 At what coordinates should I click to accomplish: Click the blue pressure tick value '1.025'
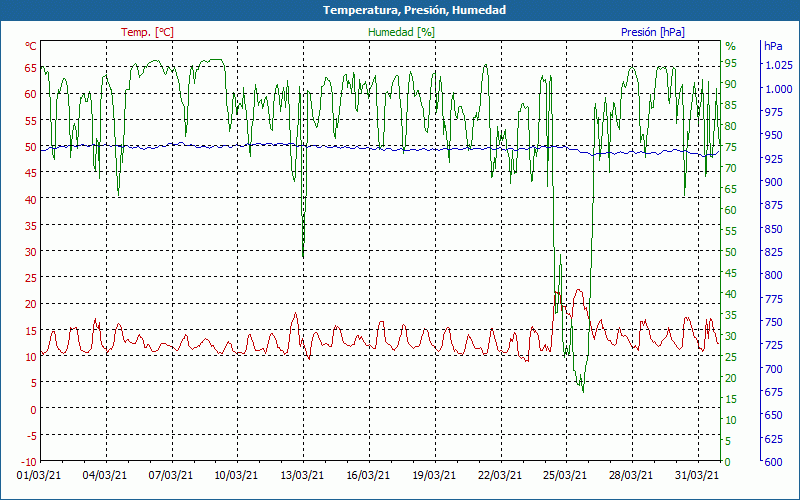pos(779,65)
